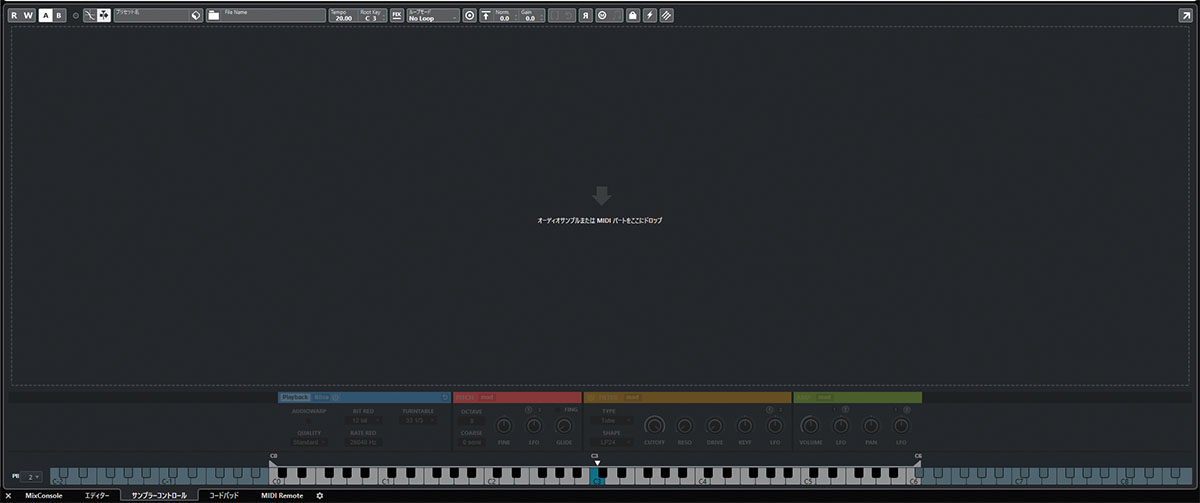Enable Write automation (W) button

[x=28, y=15]
